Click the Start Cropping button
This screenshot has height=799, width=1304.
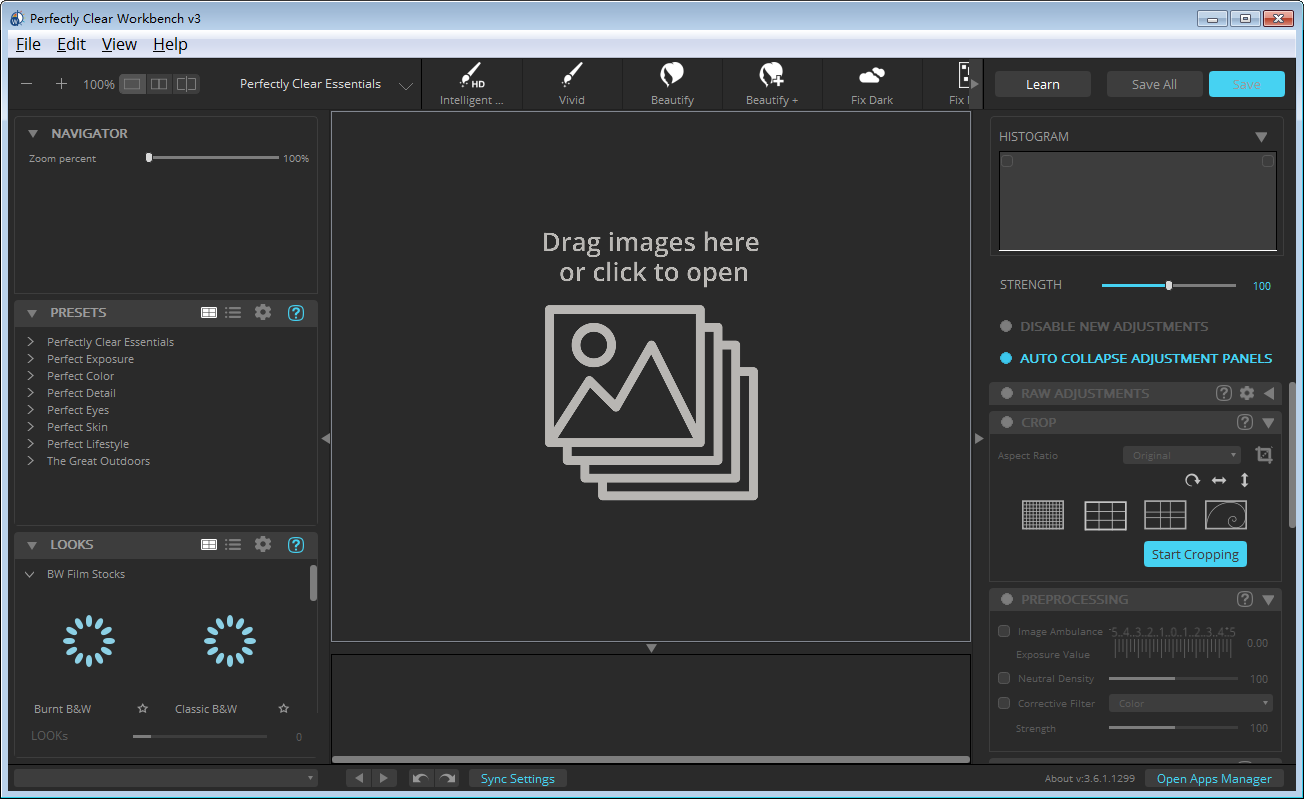click(1195, 554)
